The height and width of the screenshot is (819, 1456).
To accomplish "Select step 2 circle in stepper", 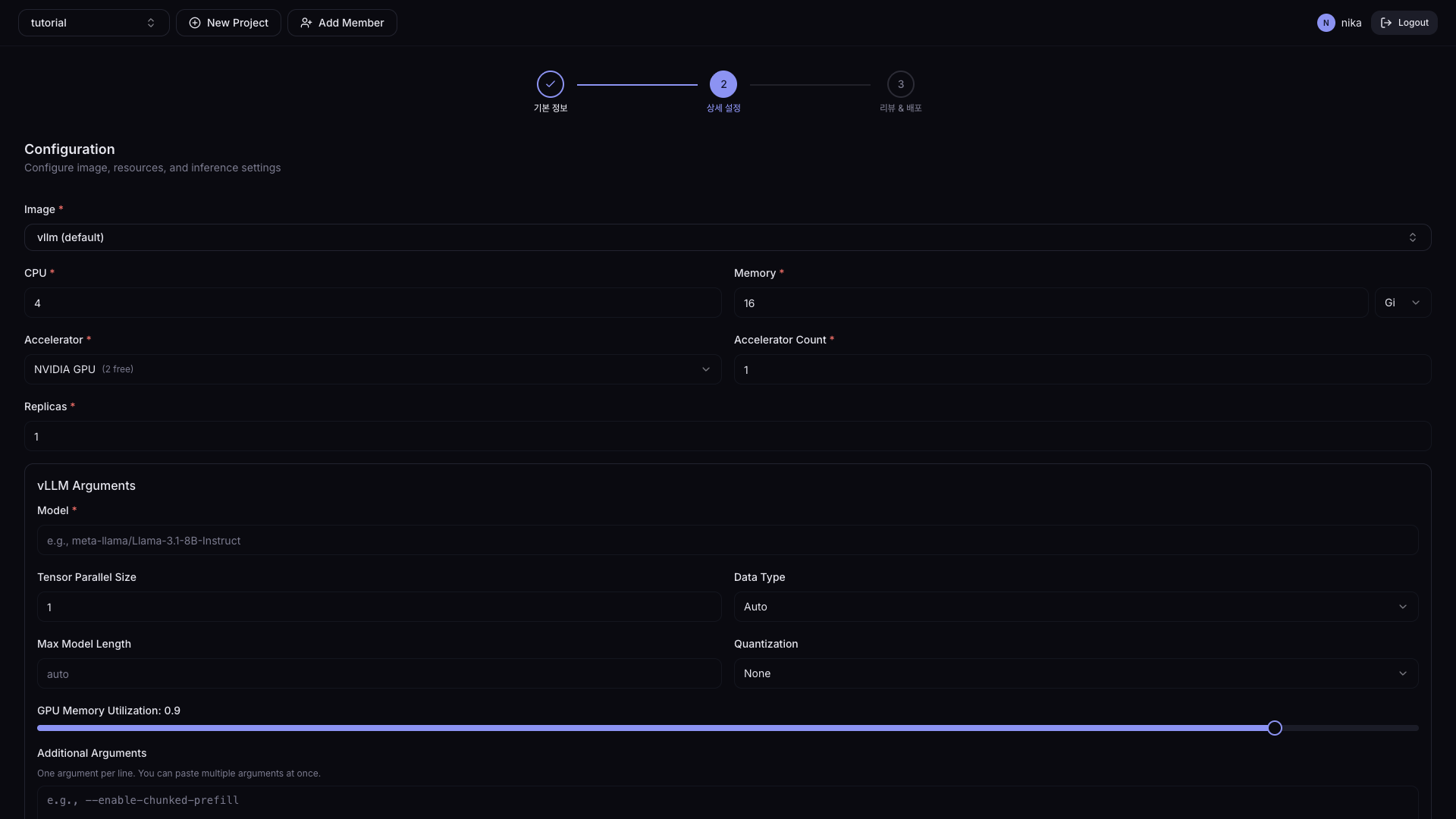I will (723, 84).
